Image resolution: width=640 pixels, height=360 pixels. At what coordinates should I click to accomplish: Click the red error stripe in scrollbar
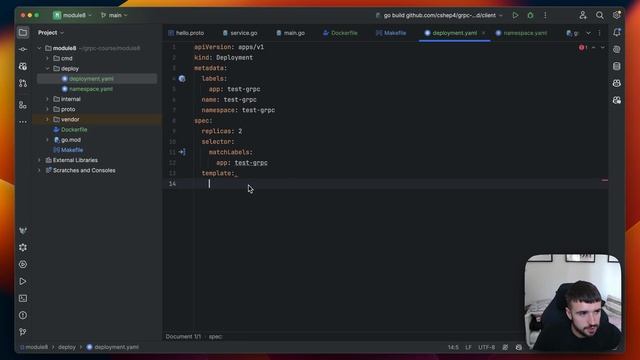coord(604,180)
